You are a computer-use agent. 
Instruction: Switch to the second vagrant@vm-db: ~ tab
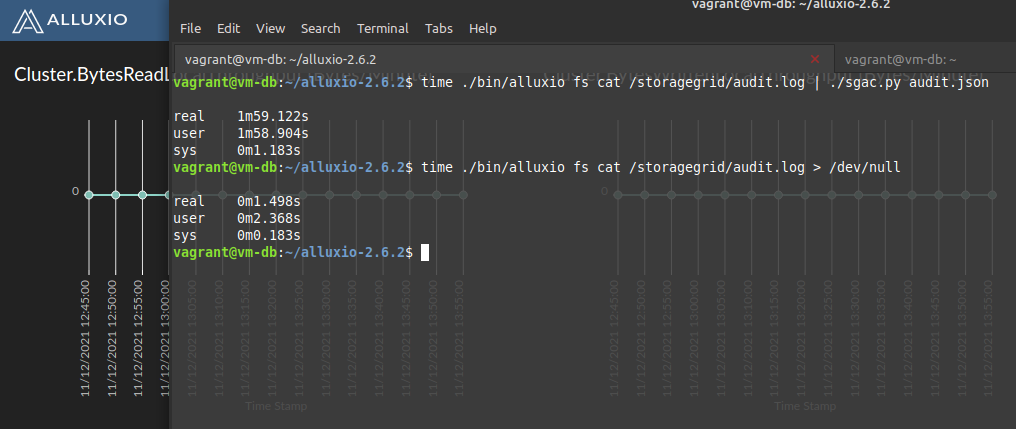(925, 60)
